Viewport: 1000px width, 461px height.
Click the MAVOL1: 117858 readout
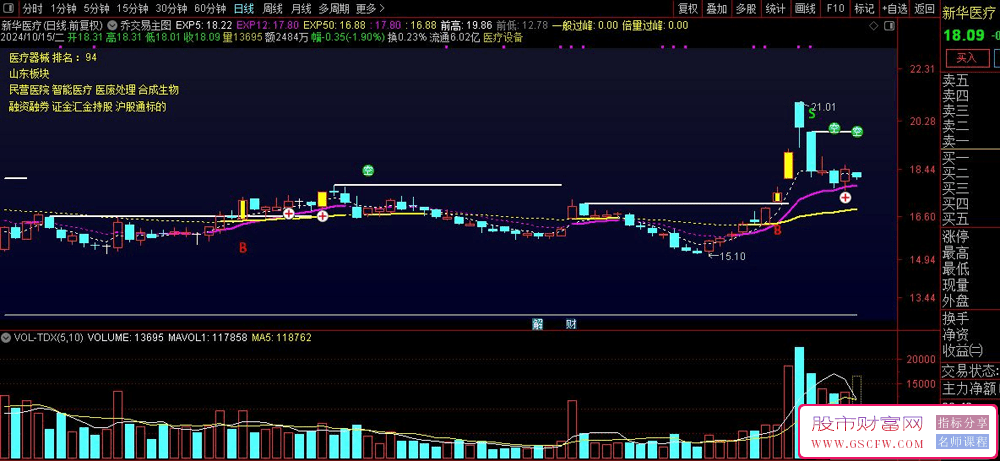click(207, 337)
